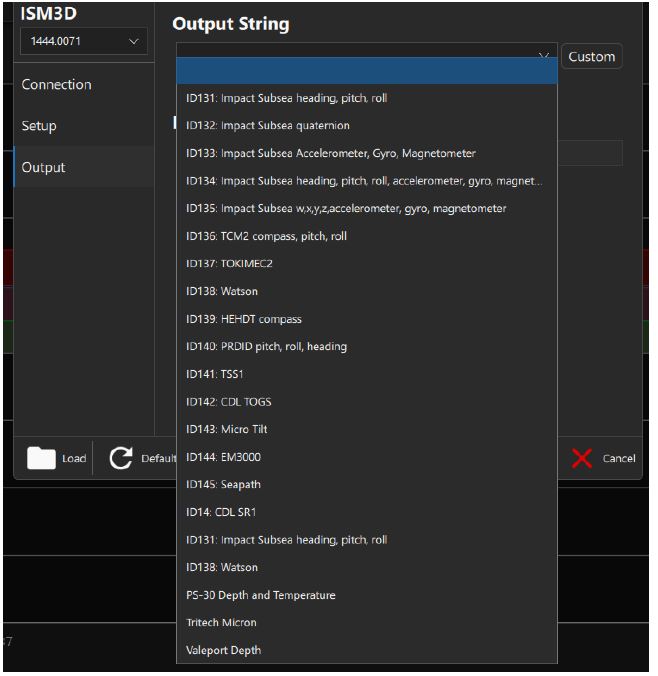Select the blank highlighted dropdown entry
The width and height of the screenshot is (658, 676).
(x=366, y=71)
